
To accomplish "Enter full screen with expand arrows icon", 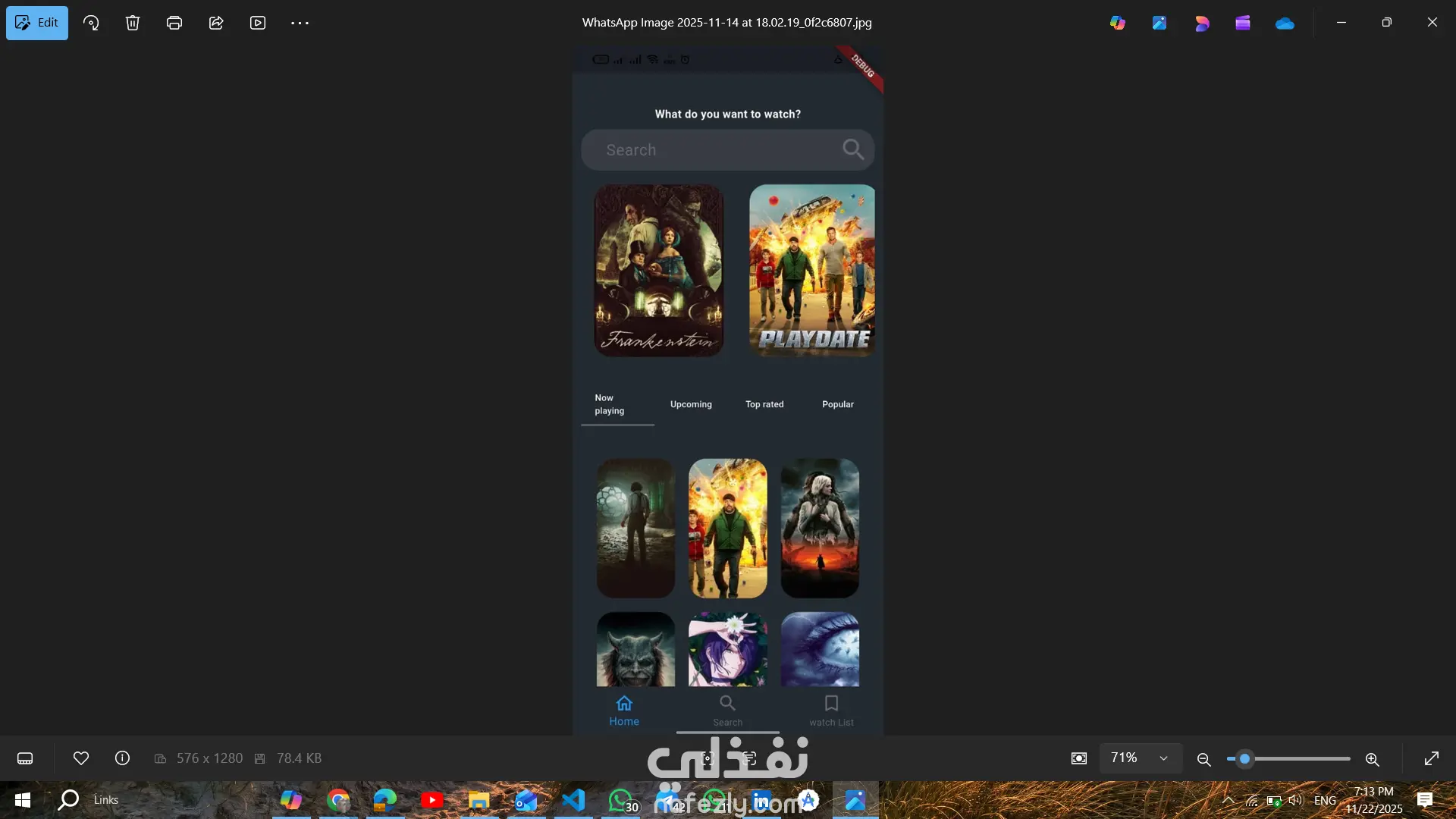I will [1432, 758].
